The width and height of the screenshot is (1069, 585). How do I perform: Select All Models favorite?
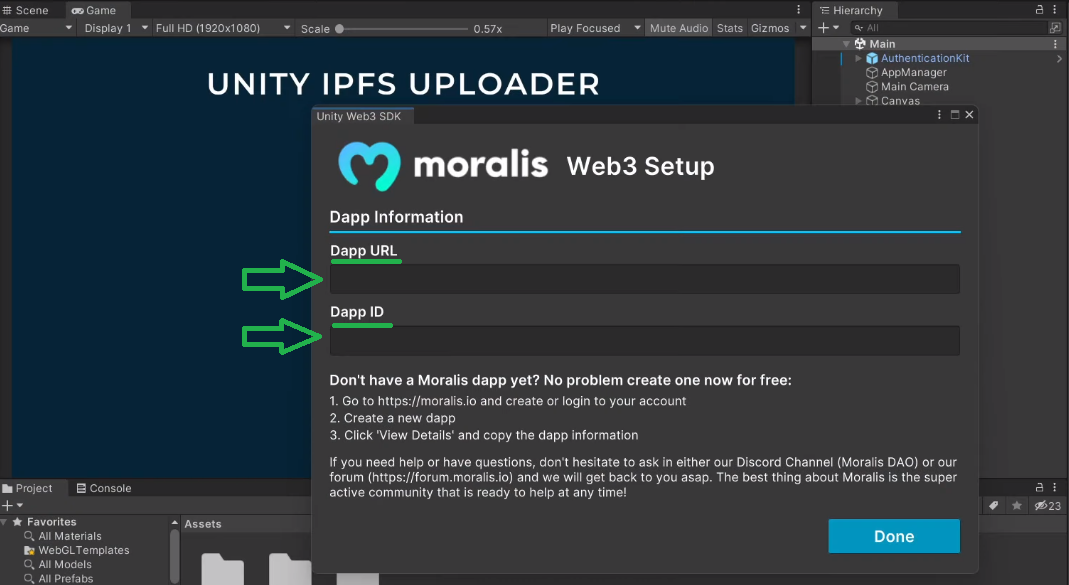(x=65, y=565)
